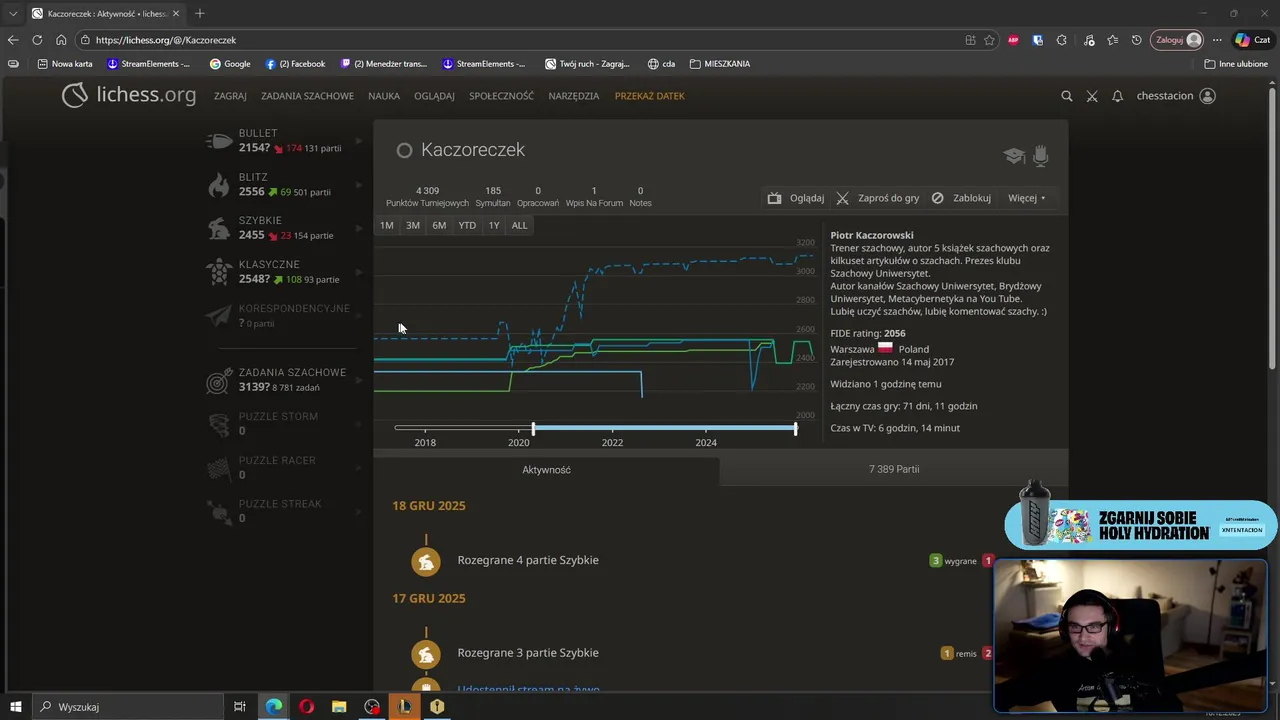Open the Klasyczne rating stats
The width and height of the screenshot is (1280, 720).
pyautogui.click(x=286, y=272)
